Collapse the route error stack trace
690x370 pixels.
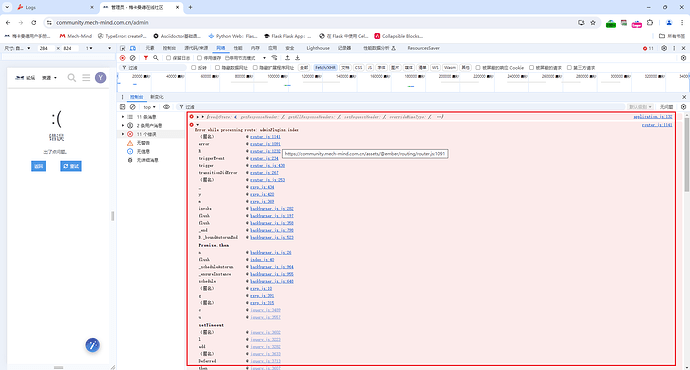coord(198,125)
